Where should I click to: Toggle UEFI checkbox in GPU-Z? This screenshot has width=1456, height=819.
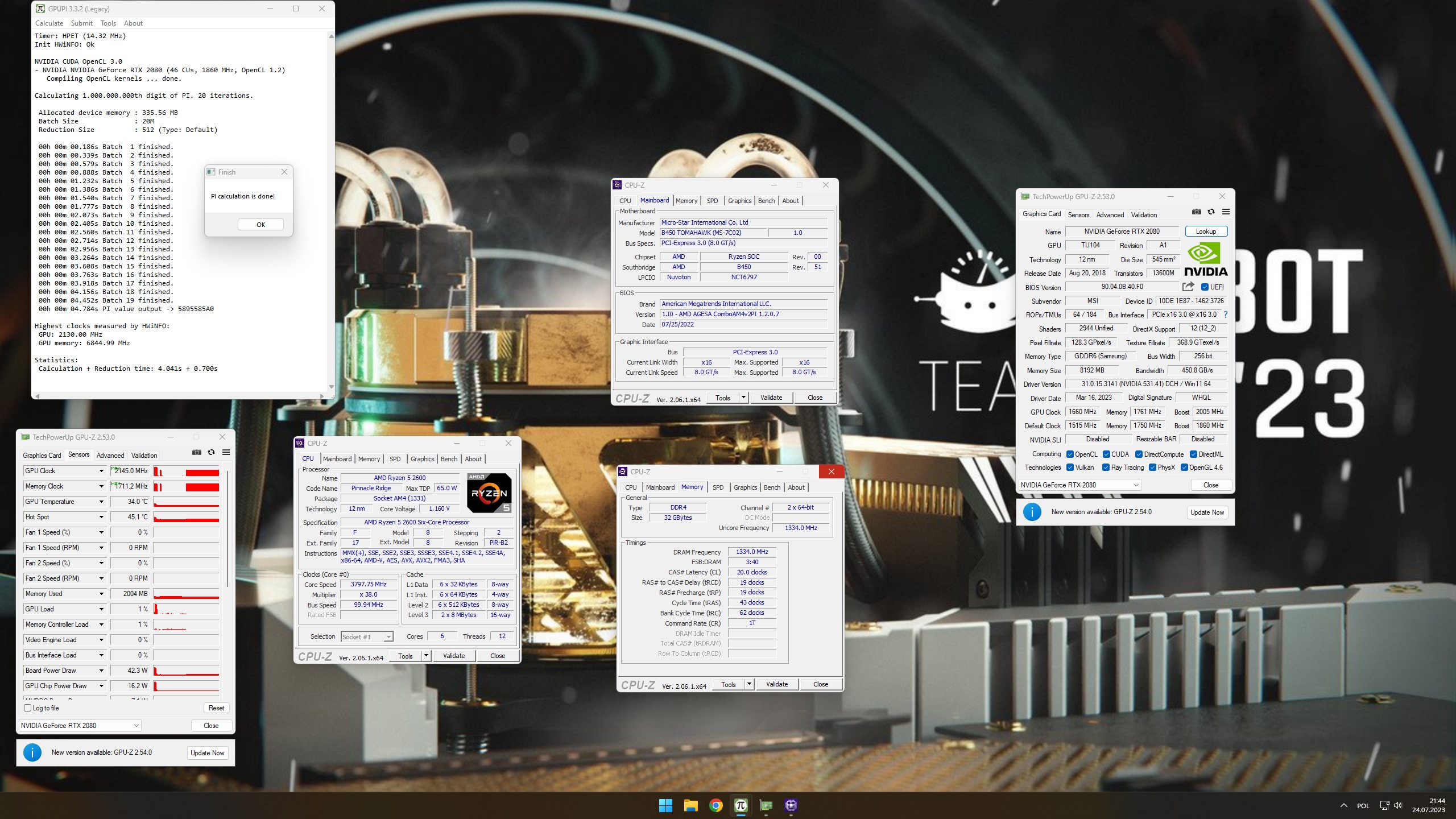tap(1205, 287)
